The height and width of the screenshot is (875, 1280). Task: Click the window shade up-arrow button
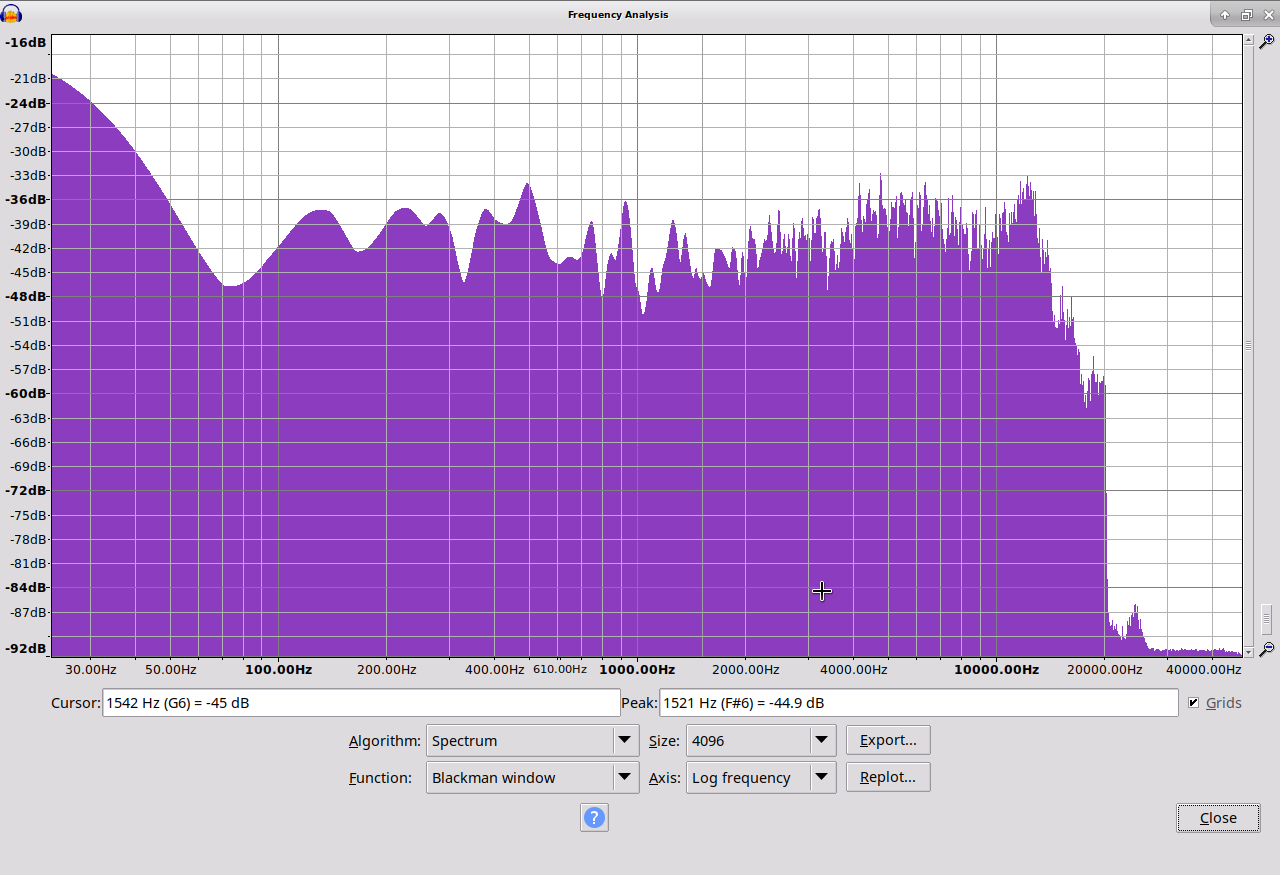[1225, 14]
